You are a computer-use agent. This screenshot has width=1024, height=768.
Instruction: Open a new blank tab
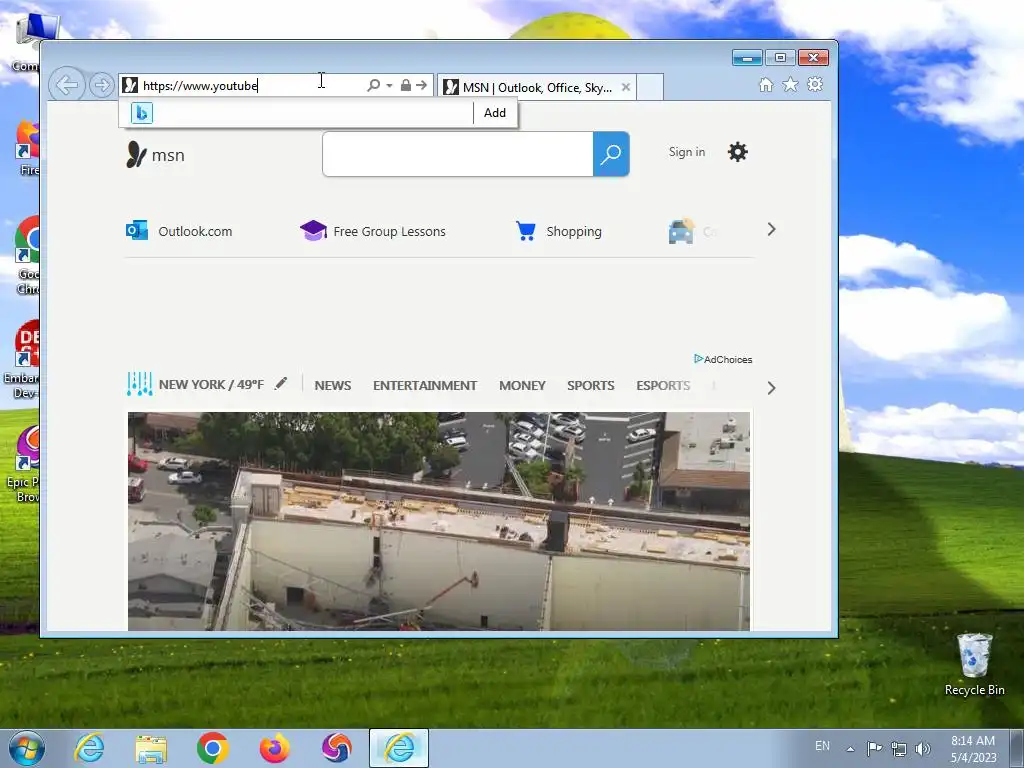pyautogui.click(x=650, y=88)
